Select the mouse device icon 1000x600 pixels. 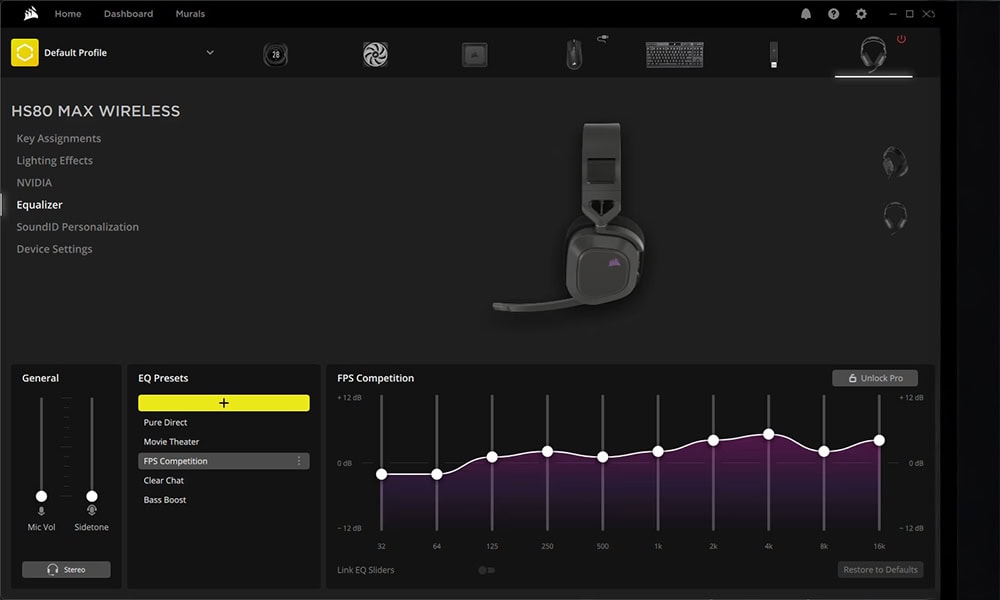pyautogui.click(x=574, y=54)
